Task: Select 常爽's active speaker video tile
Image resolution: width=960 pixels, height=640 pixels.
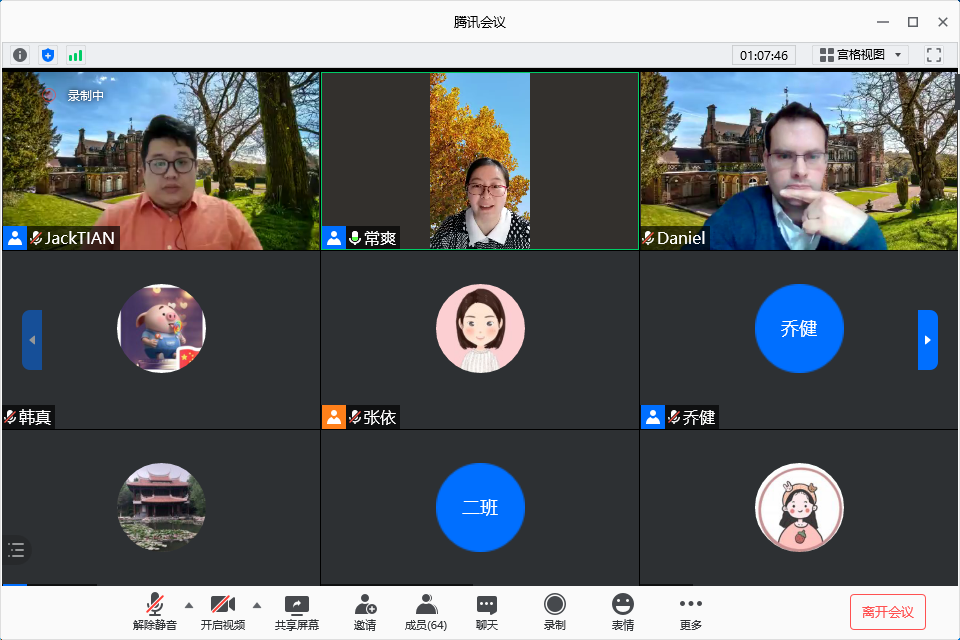Action: click(x=480, y=160)
